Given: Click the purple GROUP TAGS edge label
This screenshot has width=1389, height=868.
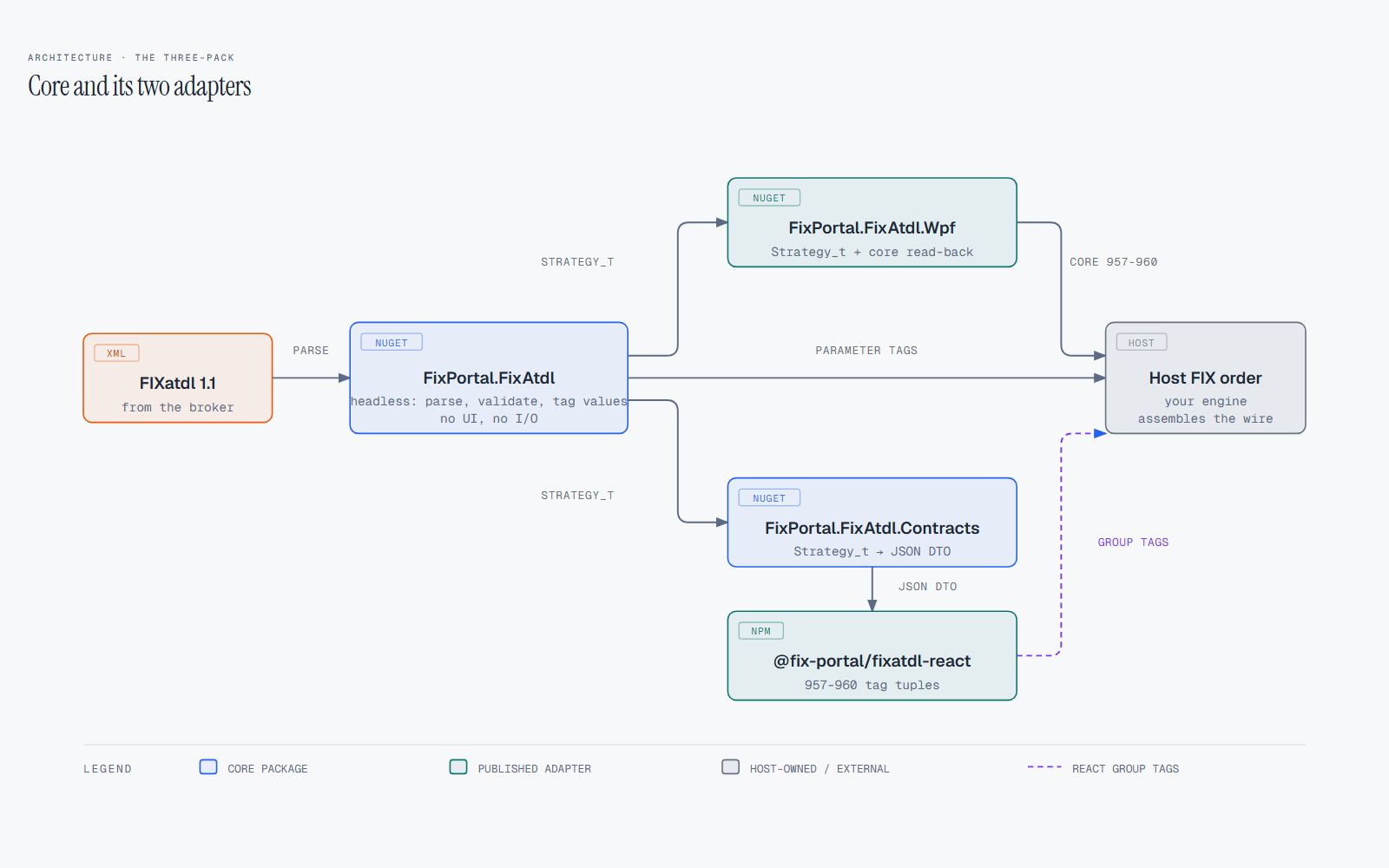Looking at the screenshot, I should coord(1133,542).
